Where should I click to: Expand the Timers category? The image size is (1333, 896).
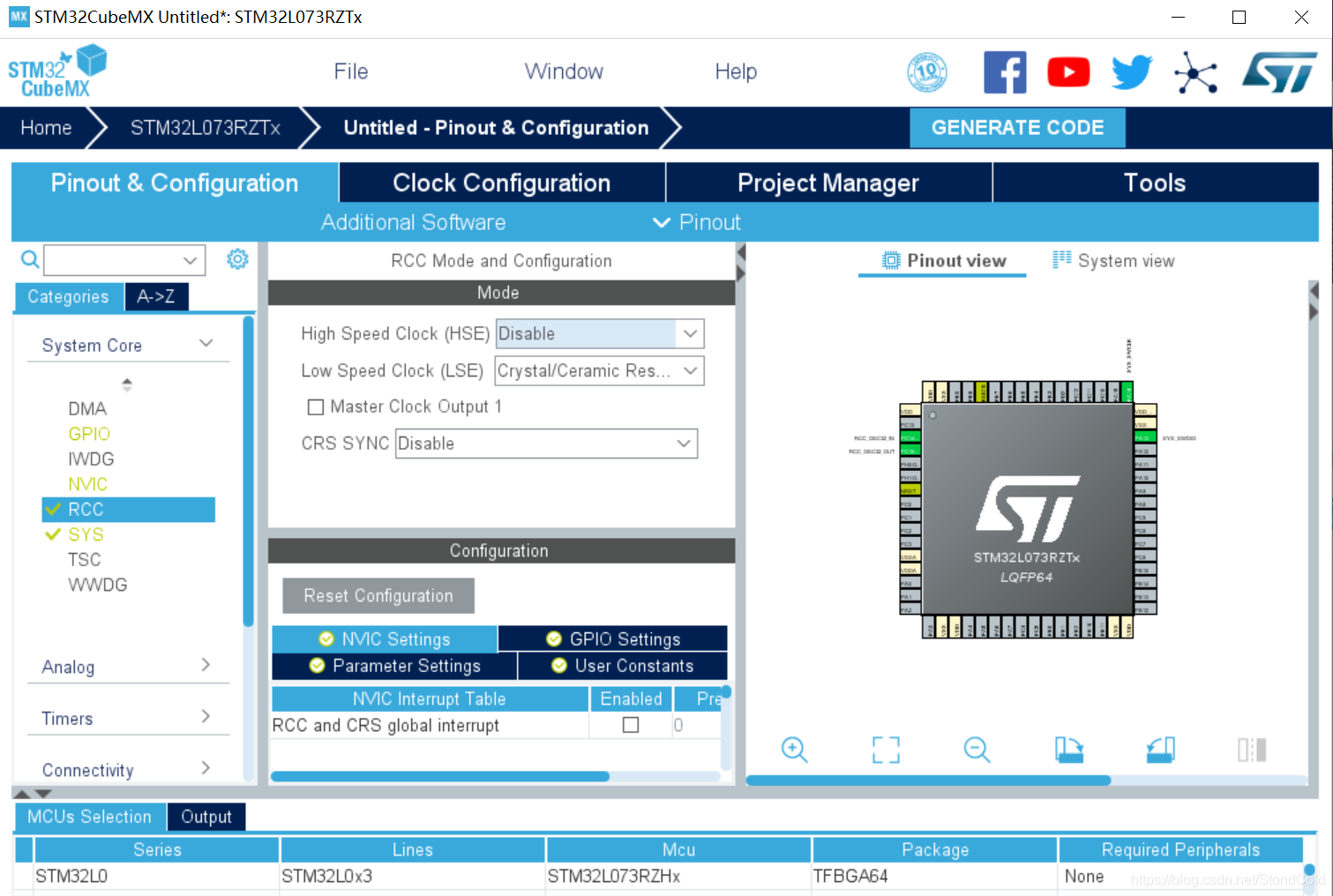[x=206, y=716]
